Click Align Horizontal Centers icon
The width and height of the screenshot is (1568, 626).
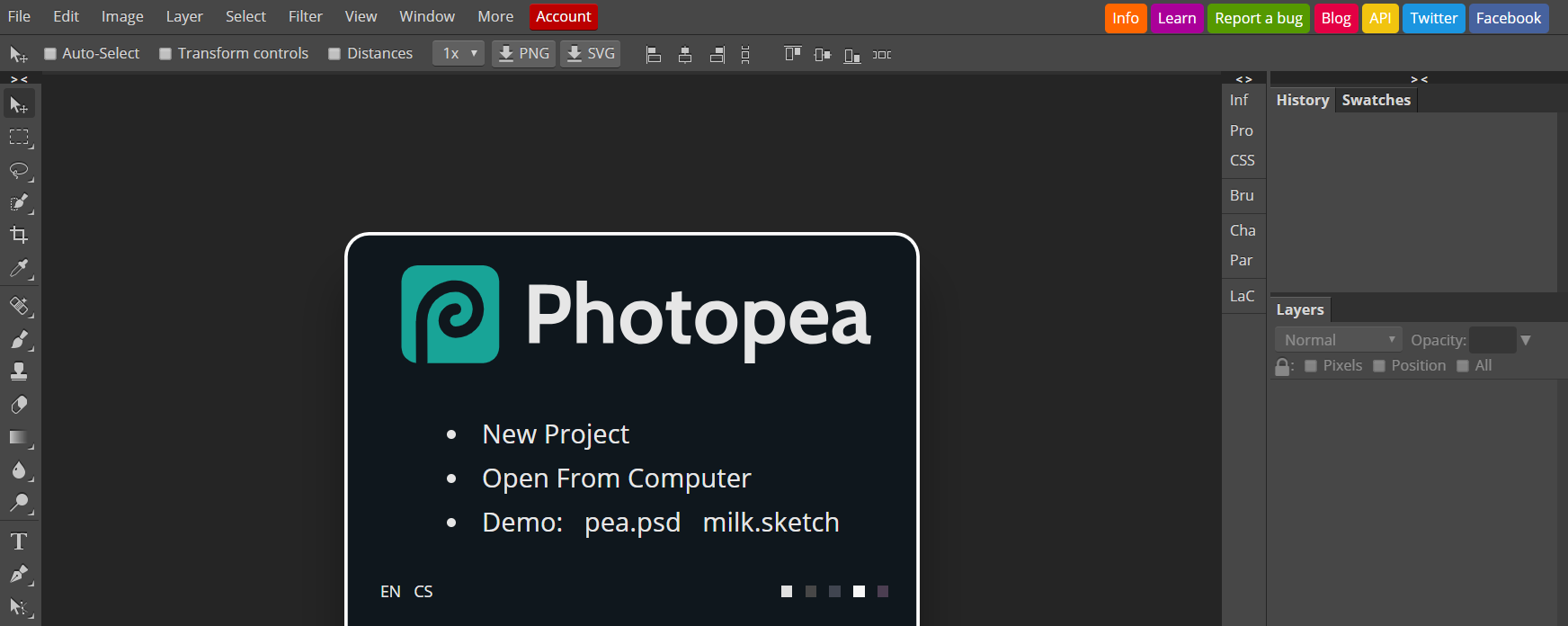tap(685, 55)
